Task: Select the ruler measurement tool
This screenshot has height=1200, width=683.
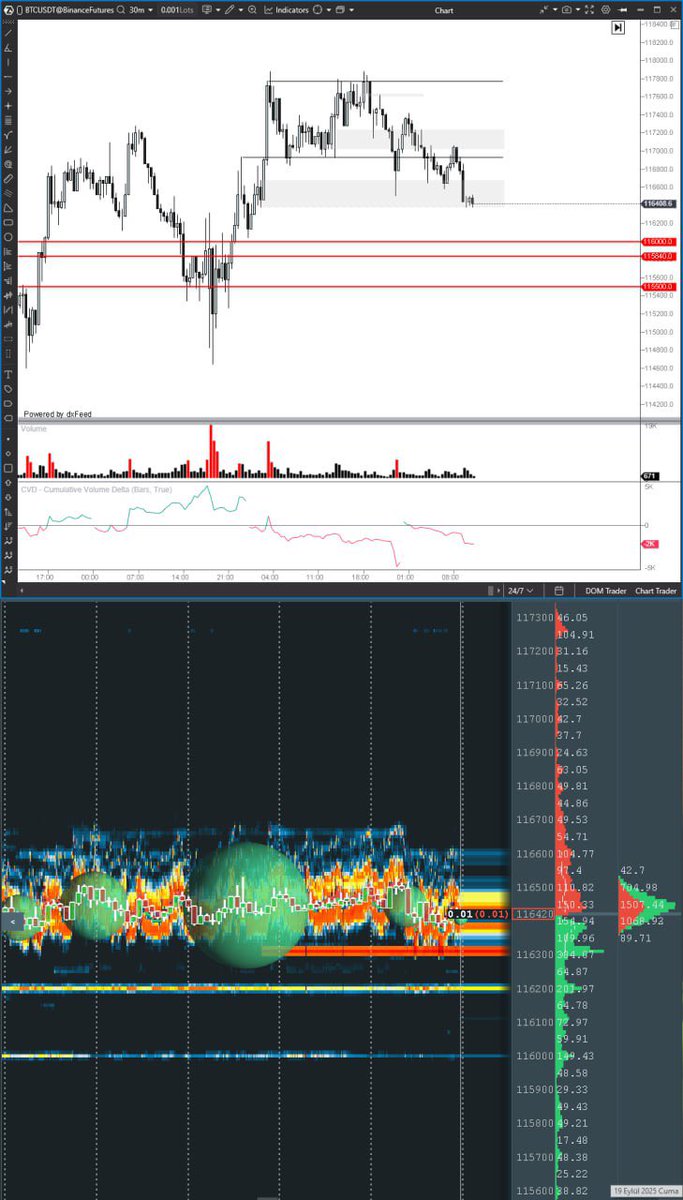Action: tap(9, 178)
